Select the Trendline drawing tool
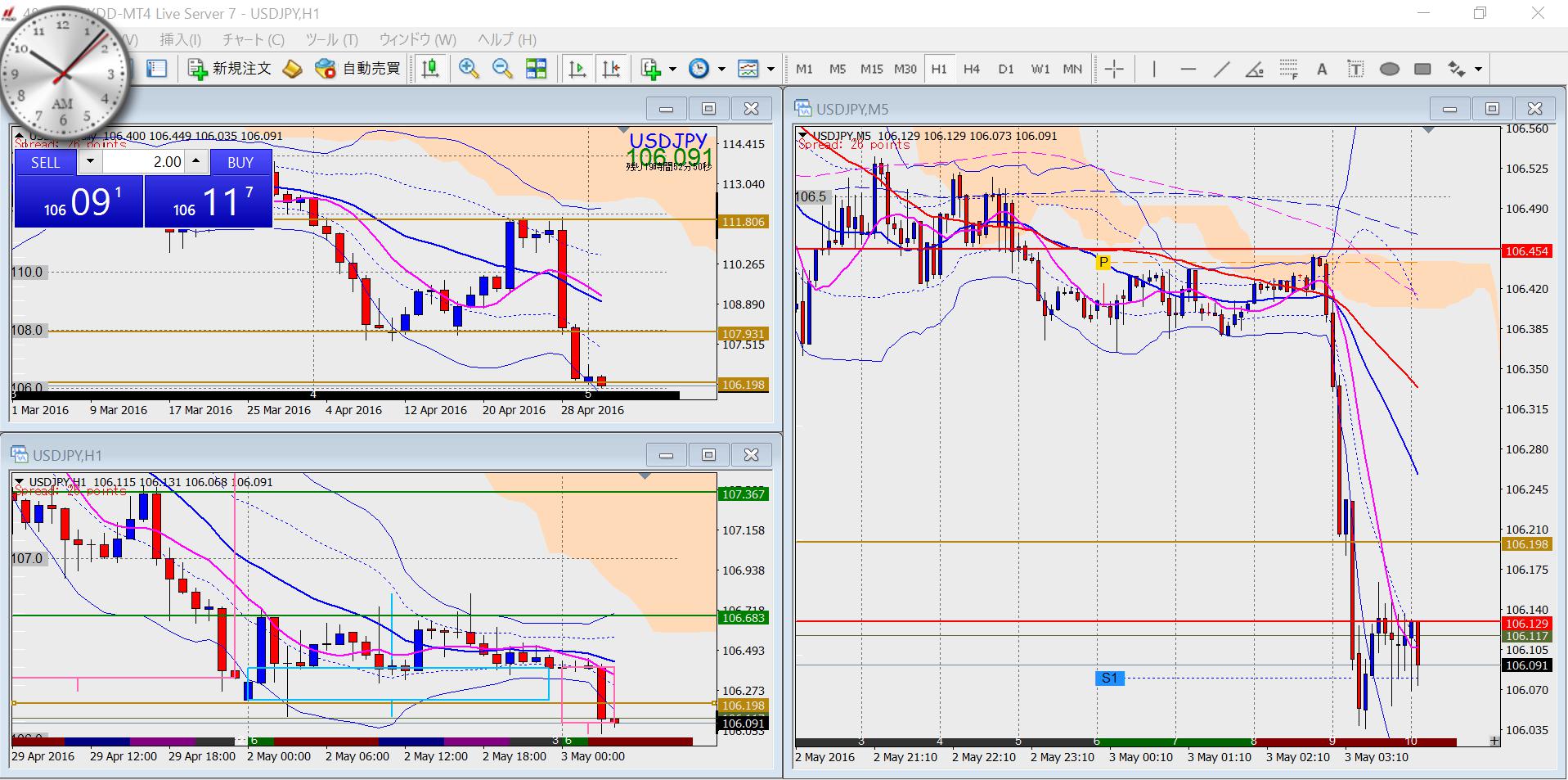 pyautogui.click(x=1221, y=69)
